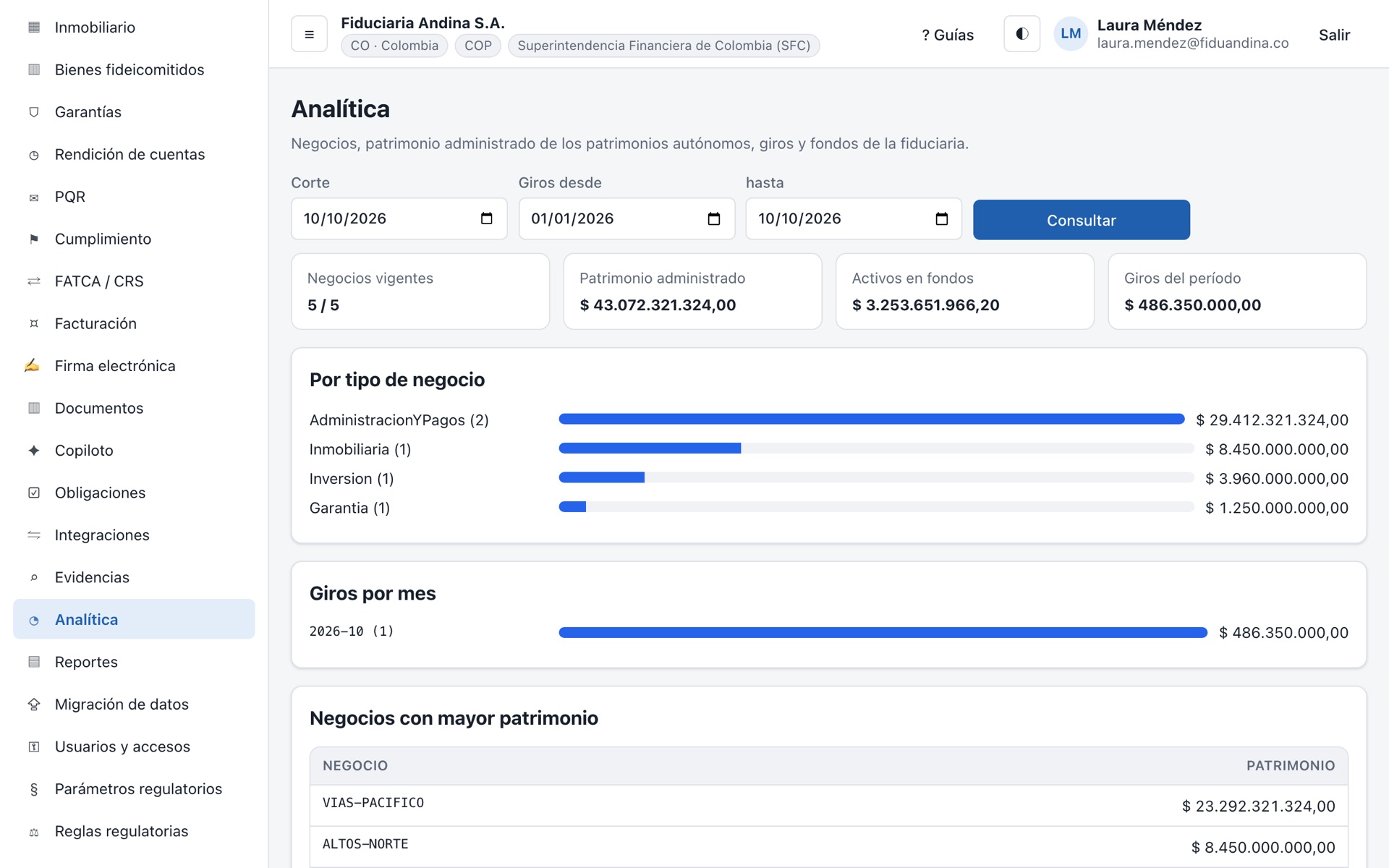Image resolution: width=1389 pixels, height=868 pixels.
Task: Click the Giros del período amount card
Action: coord(1237,292)
